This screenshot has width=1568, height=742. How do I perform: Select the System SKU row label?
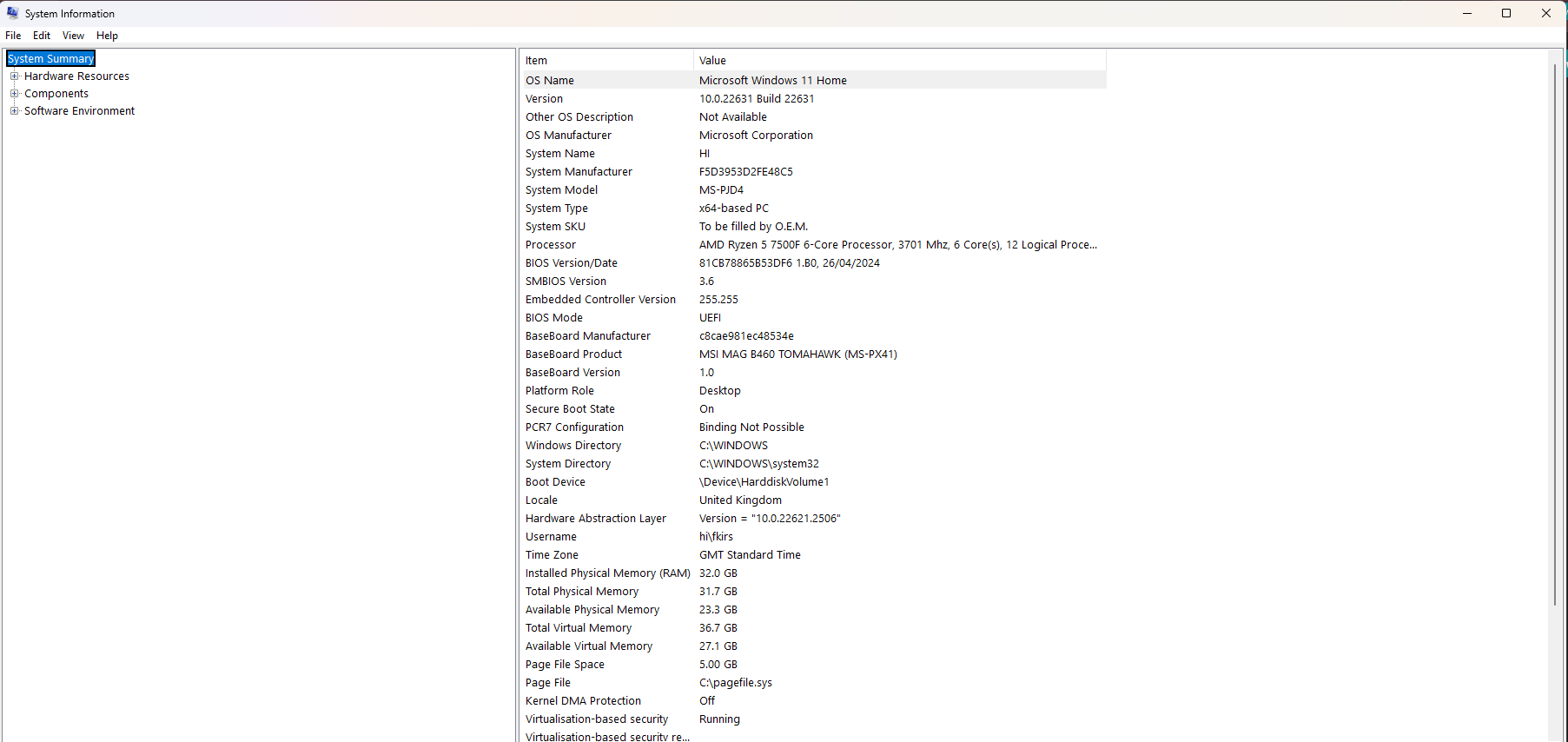(555, 226)
